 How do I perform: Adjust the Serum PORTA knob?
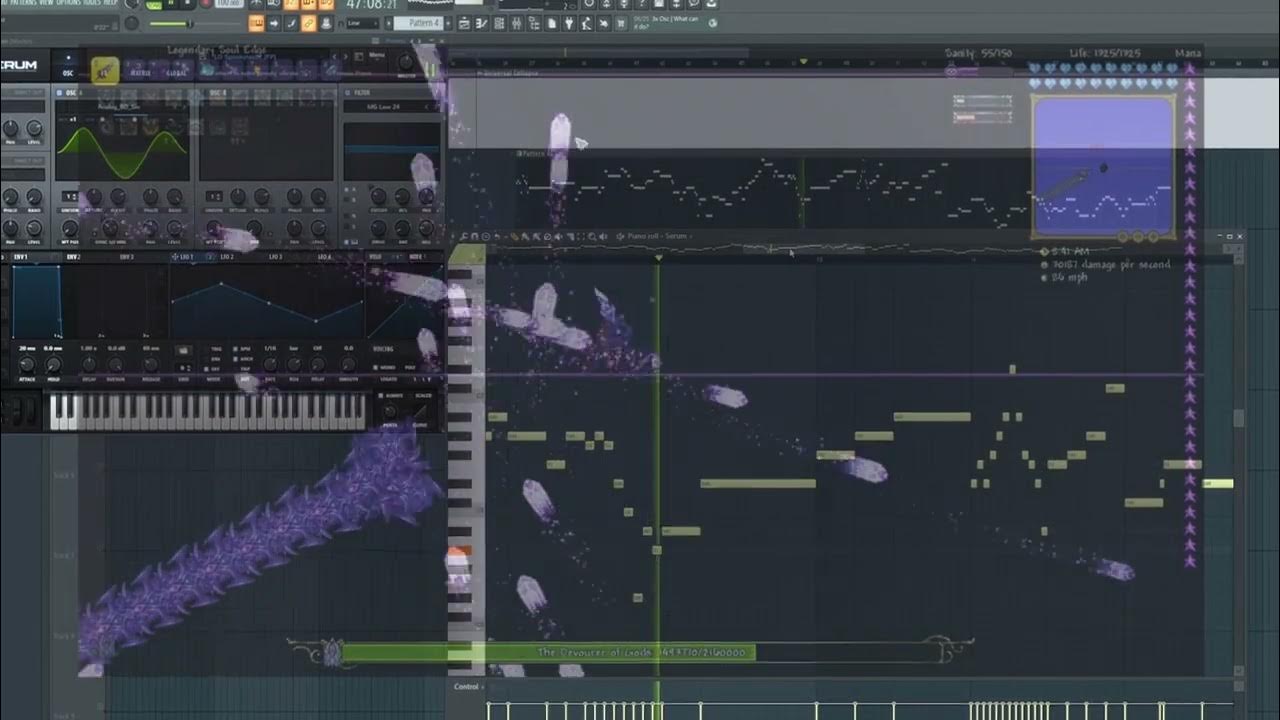(390, 411)
